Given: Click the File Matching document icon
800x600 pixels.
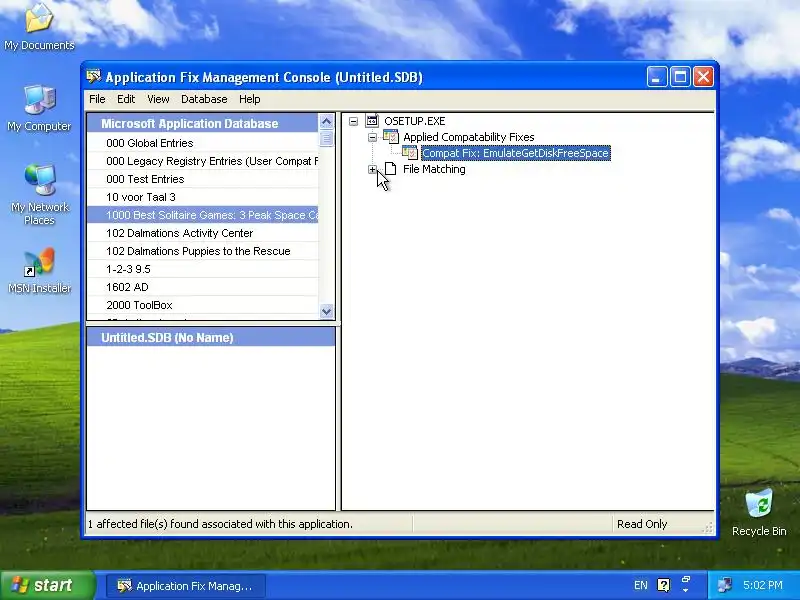Looking at the screenshot, I should pyautogui.click(x=390, y=169).
